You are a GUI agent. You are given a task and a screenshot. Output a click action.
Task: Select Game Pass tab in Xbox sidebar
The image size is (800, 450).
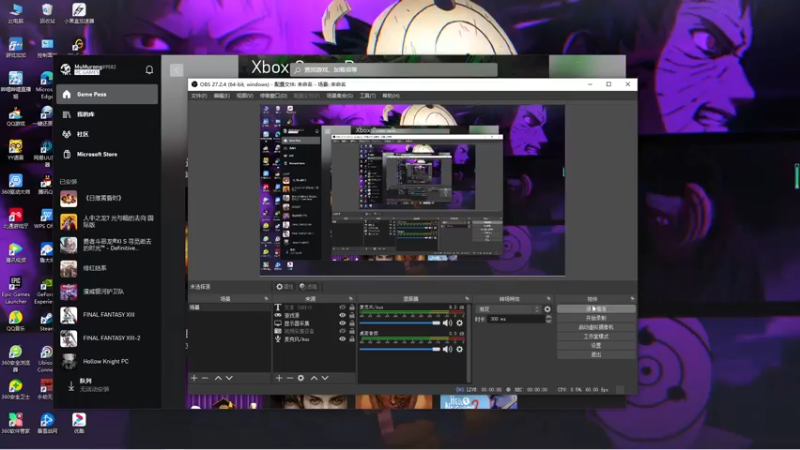click(x=107, y=94)
